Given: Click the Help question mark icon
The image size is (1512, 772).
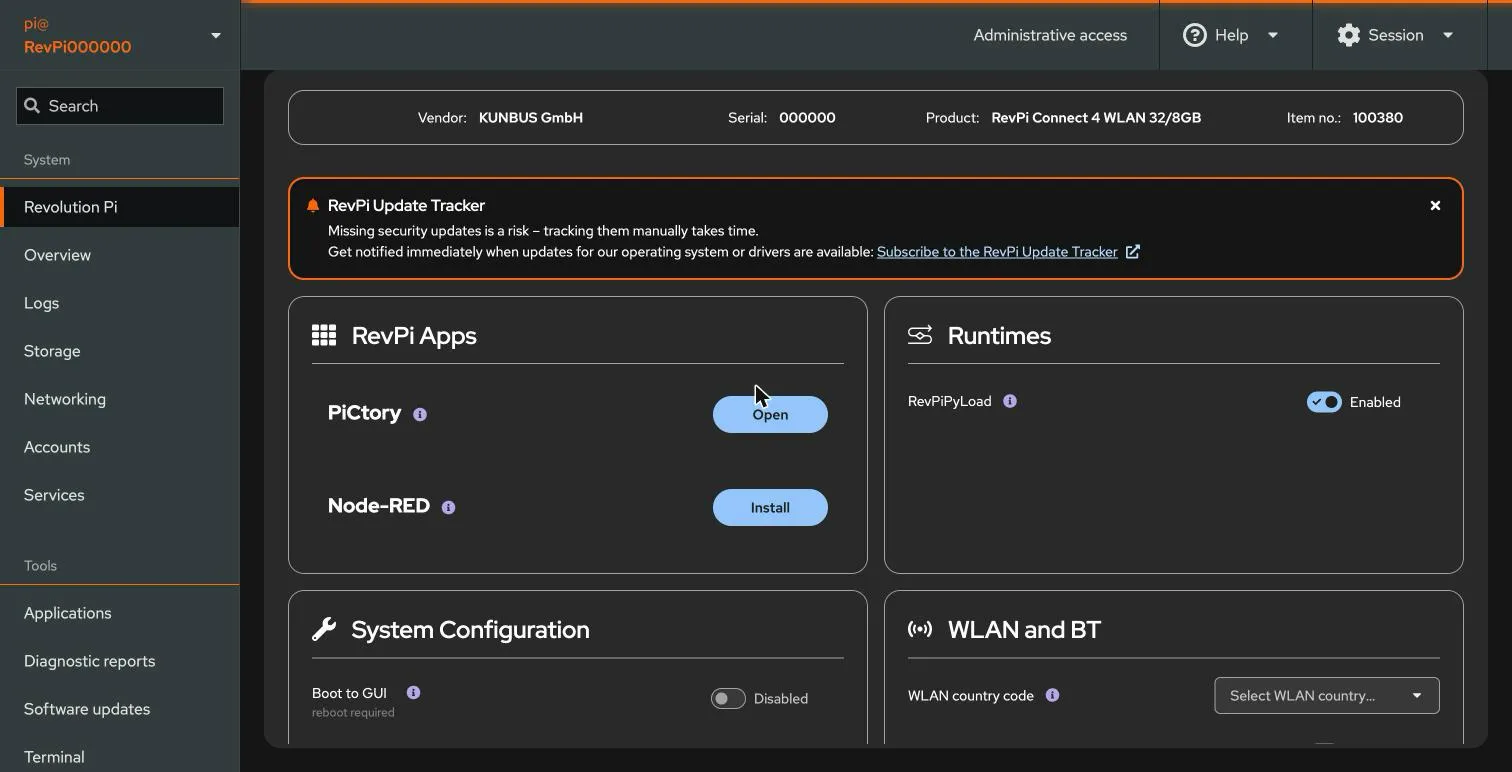Looking at the screenshot, I should (1194, 35).
